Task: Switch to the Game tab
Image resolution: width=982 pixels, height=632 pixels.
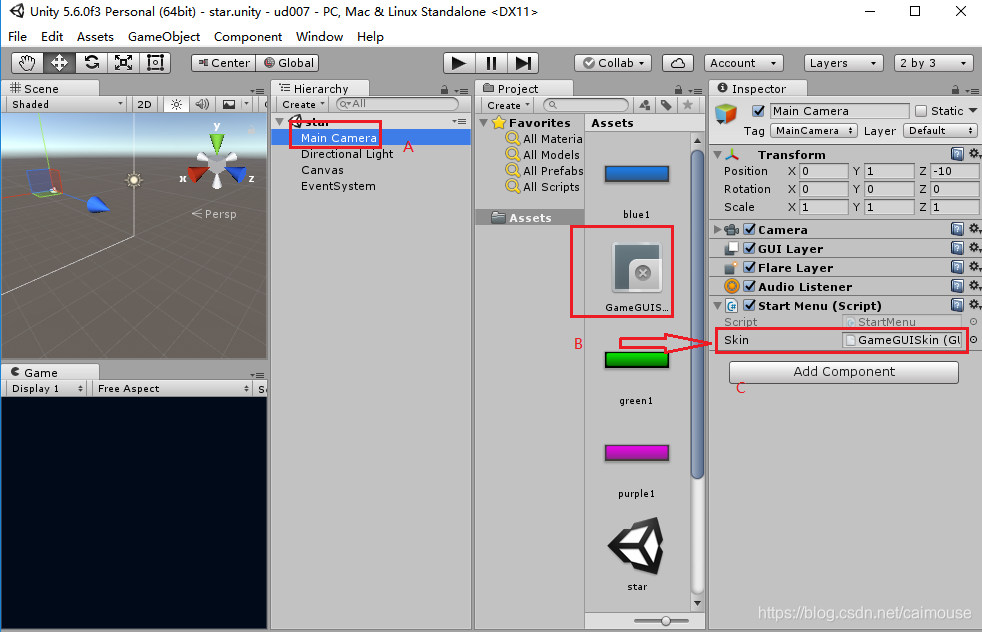Action: (50, 372)
